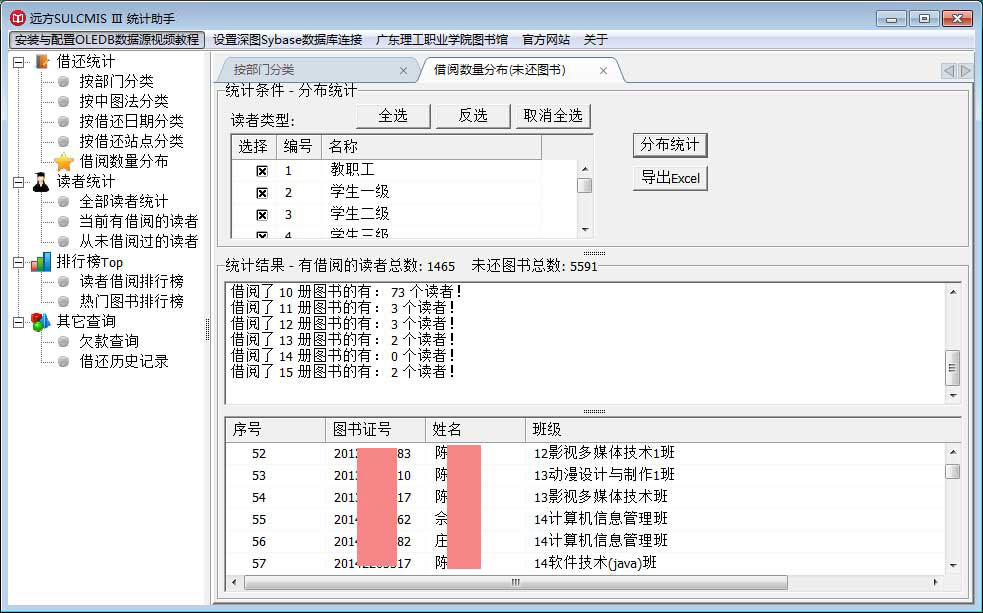Click the 读者统计 graduate person icon
Screen dimensions: 983x613
(x=41, y=182)
